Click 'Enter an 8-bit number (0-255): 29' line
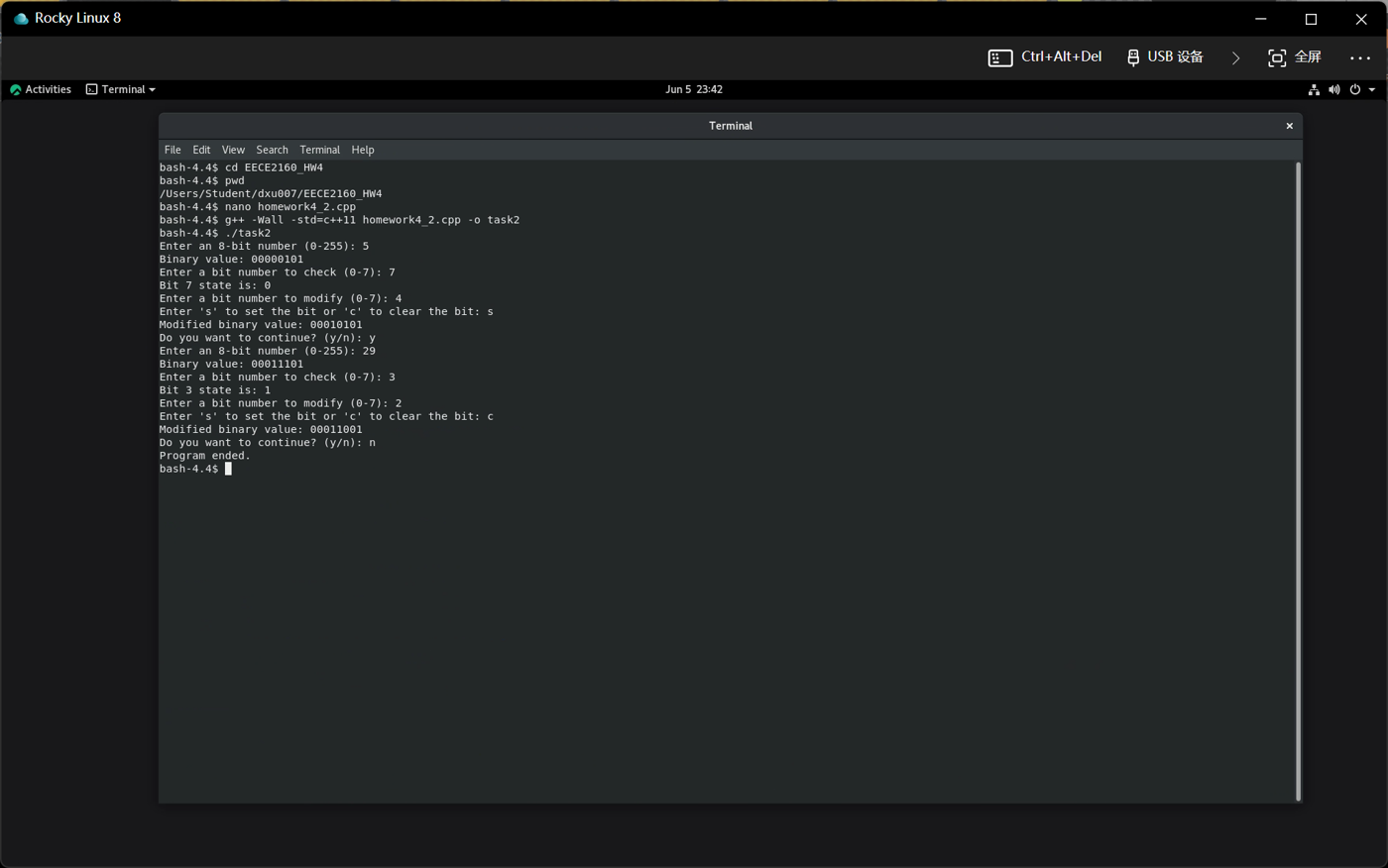 click(x=268, y=351)
